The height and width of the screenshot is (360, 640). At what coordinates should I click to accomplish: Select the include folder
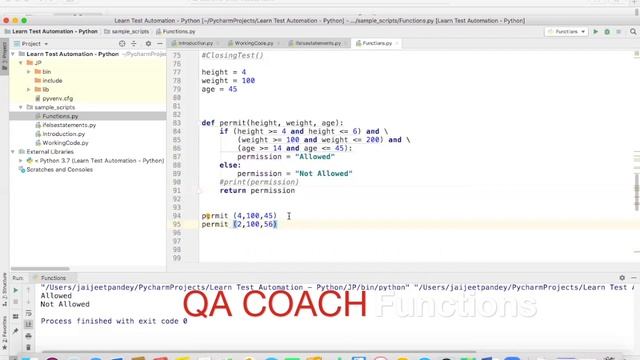(49, 81)
